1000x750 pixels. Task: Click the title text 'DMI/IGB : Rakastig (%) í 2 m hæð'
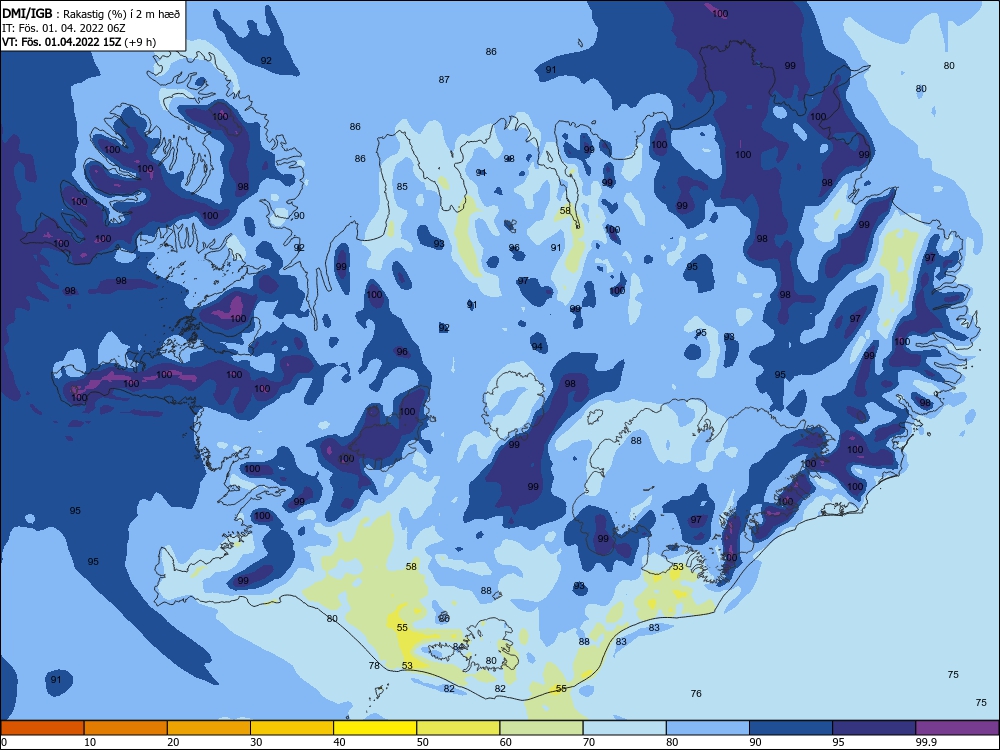pyautogui.click(x=92, y=13)
